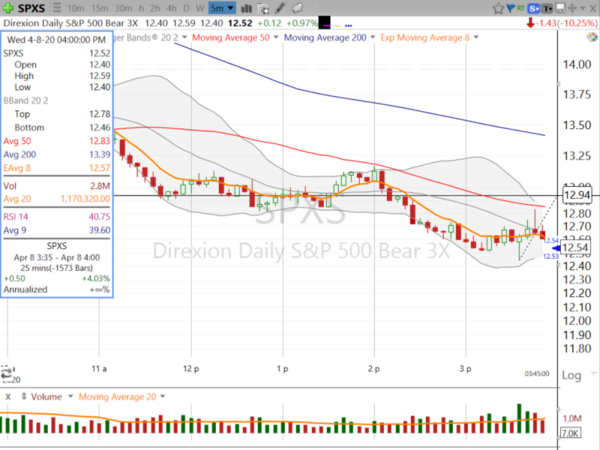
Task: Click the black color box in the quote line
Action: point(324,23)
